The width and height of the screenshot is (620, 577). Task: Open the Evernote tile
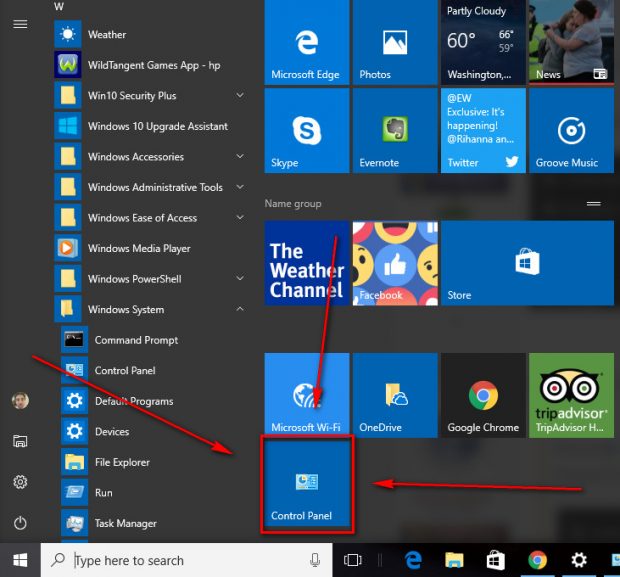(x=395, y=130)
